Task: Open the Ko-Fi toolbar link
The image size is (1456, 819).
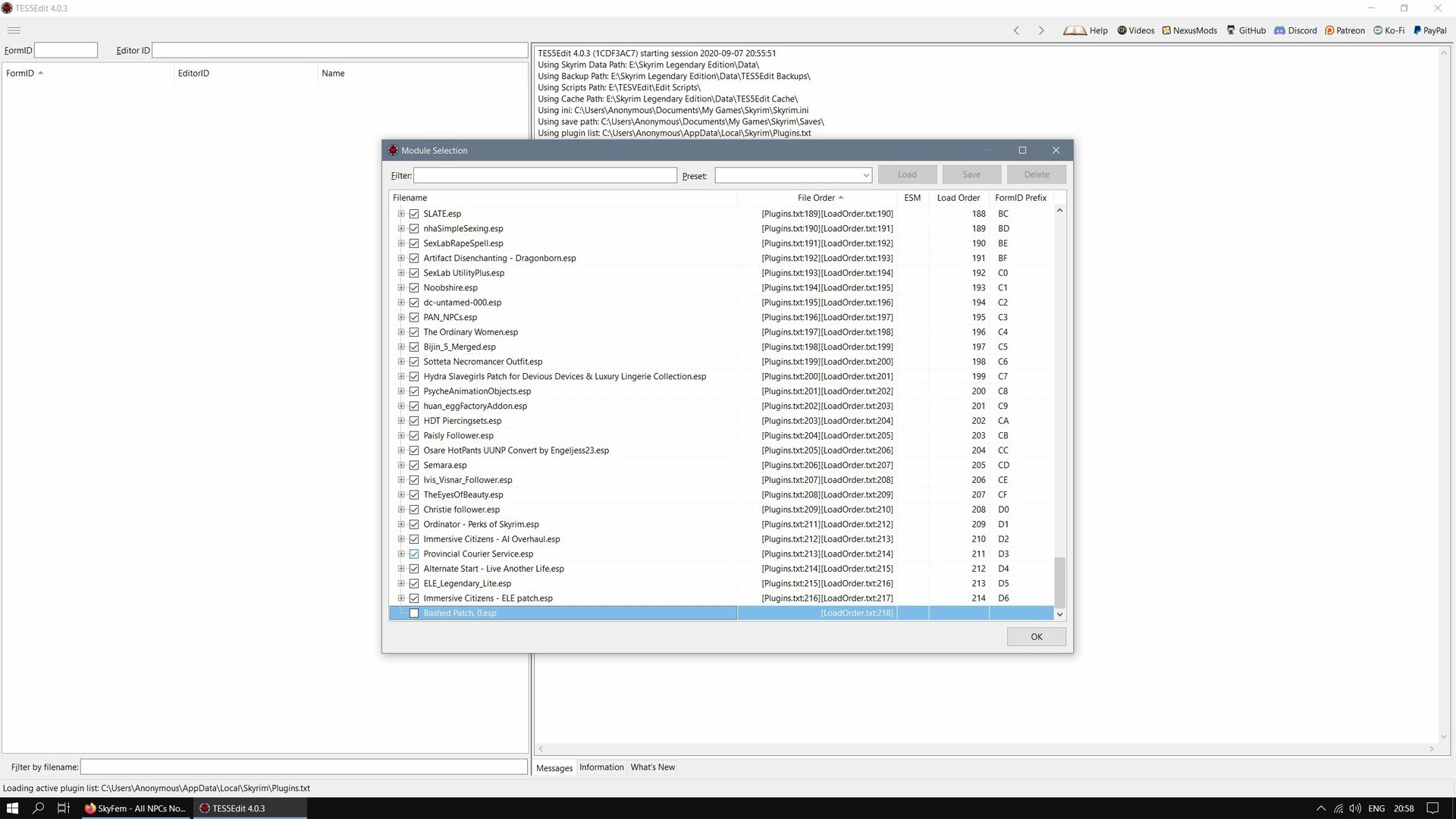Action: (1389, 30)
